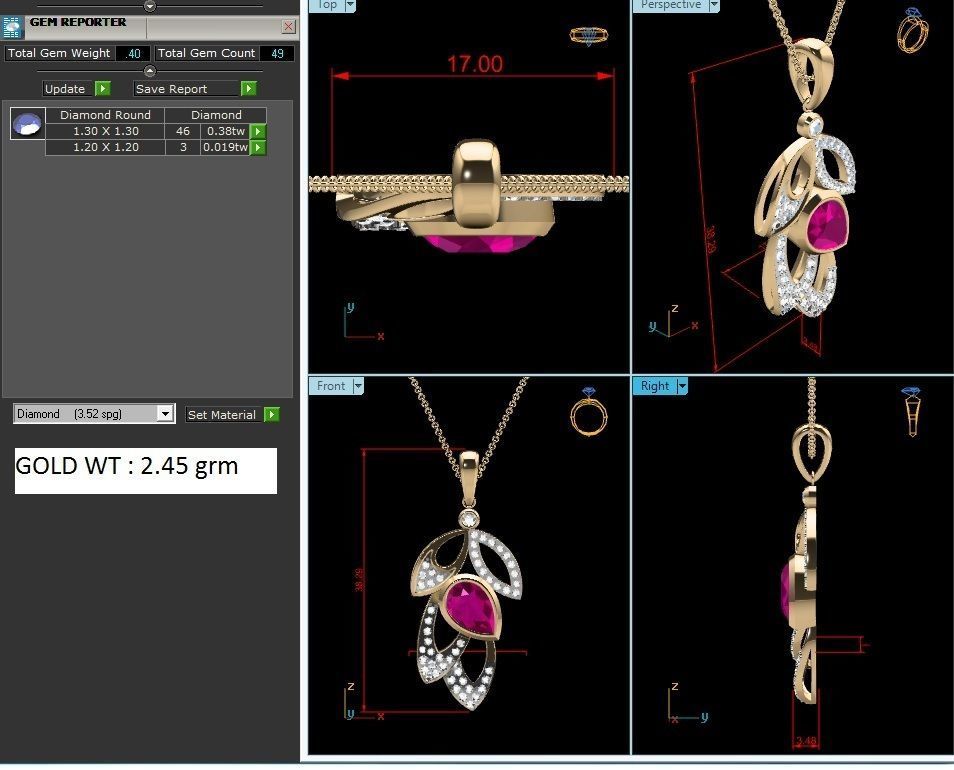Select the Perspective viewport label

671,5
